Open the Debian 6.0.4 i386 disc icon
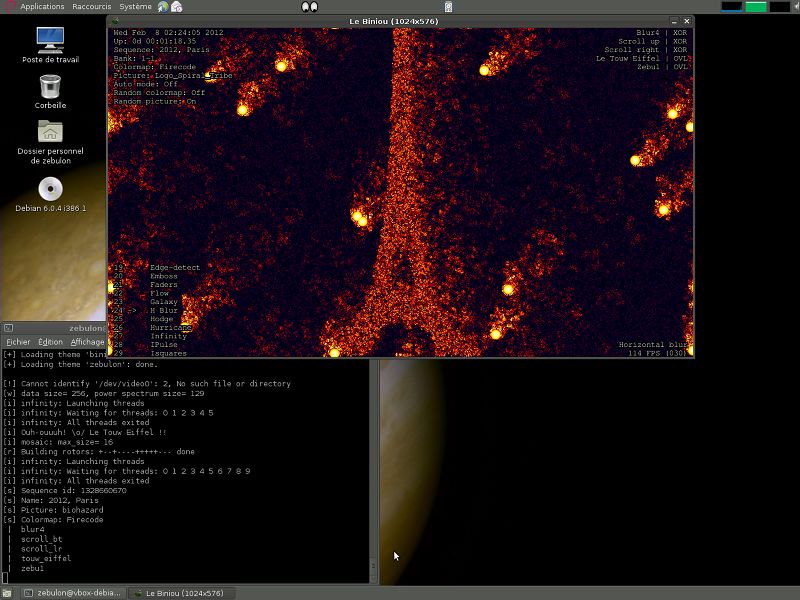 click(x=50, y=194)
